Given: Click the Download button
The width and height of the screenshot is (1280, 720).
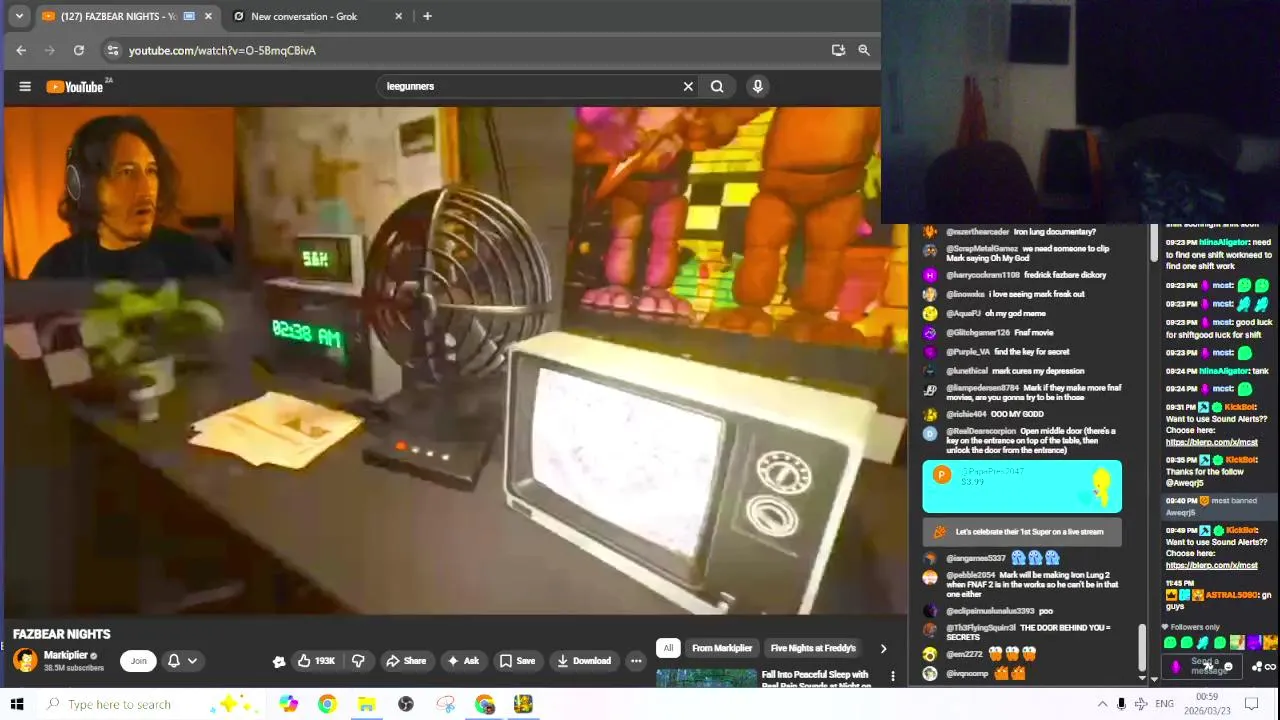Looking at the screenshot, I should tap(583, 661).
